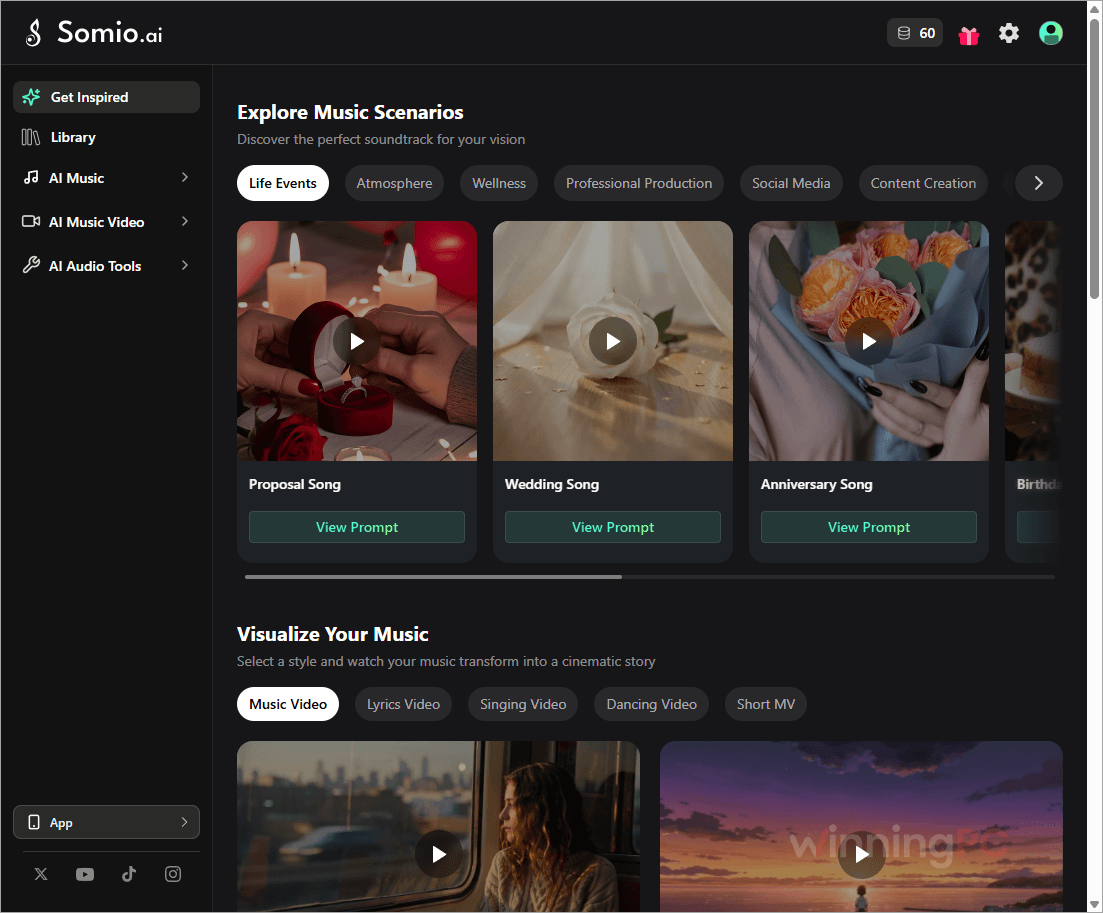Open the Somio.ai logo home link
Image resolution: width=1103 pixels, height=913 pixels.
click(x=94, y=32)
